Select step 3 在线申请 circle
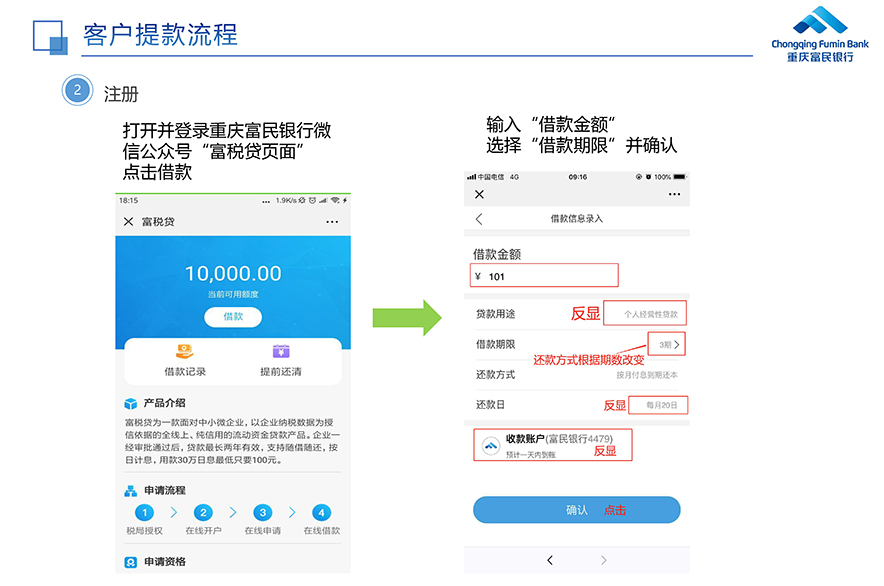The image size is (884, 586). coord(262,513)
